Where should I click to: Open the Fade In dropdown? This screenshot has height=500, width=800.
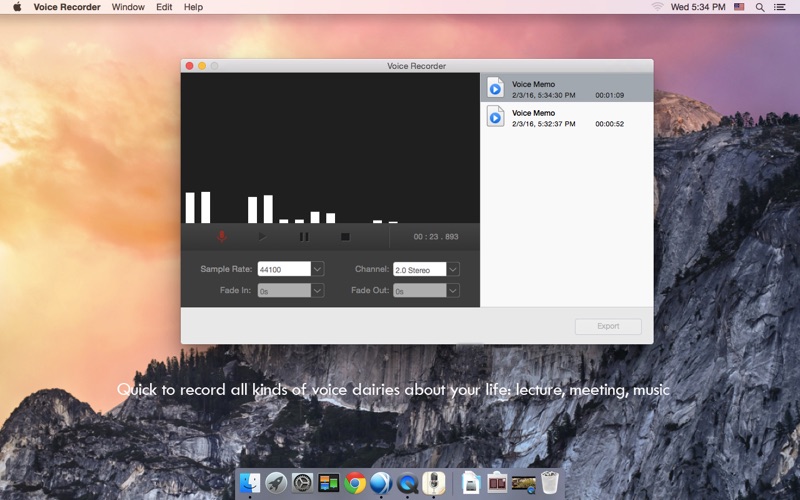click(x=317, y=291)
